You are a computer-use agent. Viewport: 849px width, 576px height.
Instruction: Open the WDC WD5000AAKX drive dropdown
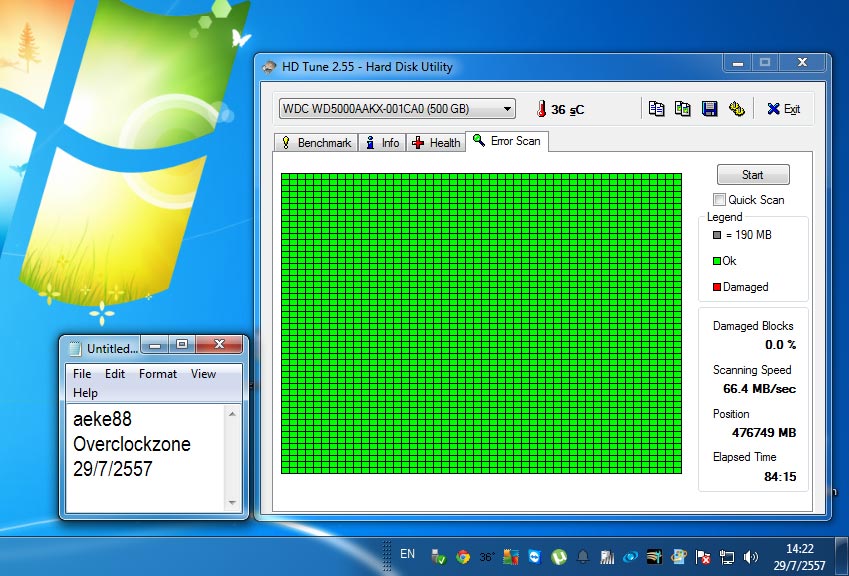tap(397, 109)
